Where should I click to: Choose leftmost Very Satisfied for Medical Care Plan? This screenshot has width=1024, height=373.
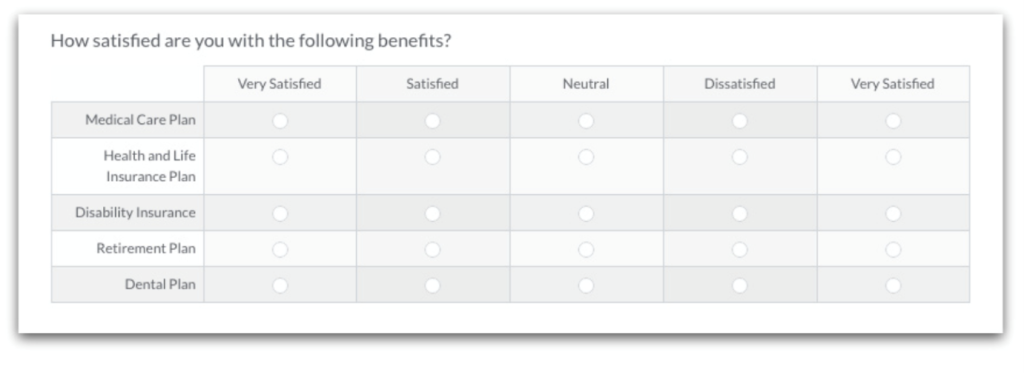[x=280, y=121]
